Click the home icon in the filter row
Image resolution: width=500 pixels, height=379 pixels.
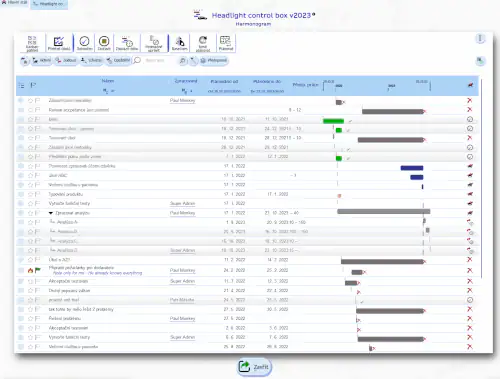pyautogui.click(x=24, y=61)
